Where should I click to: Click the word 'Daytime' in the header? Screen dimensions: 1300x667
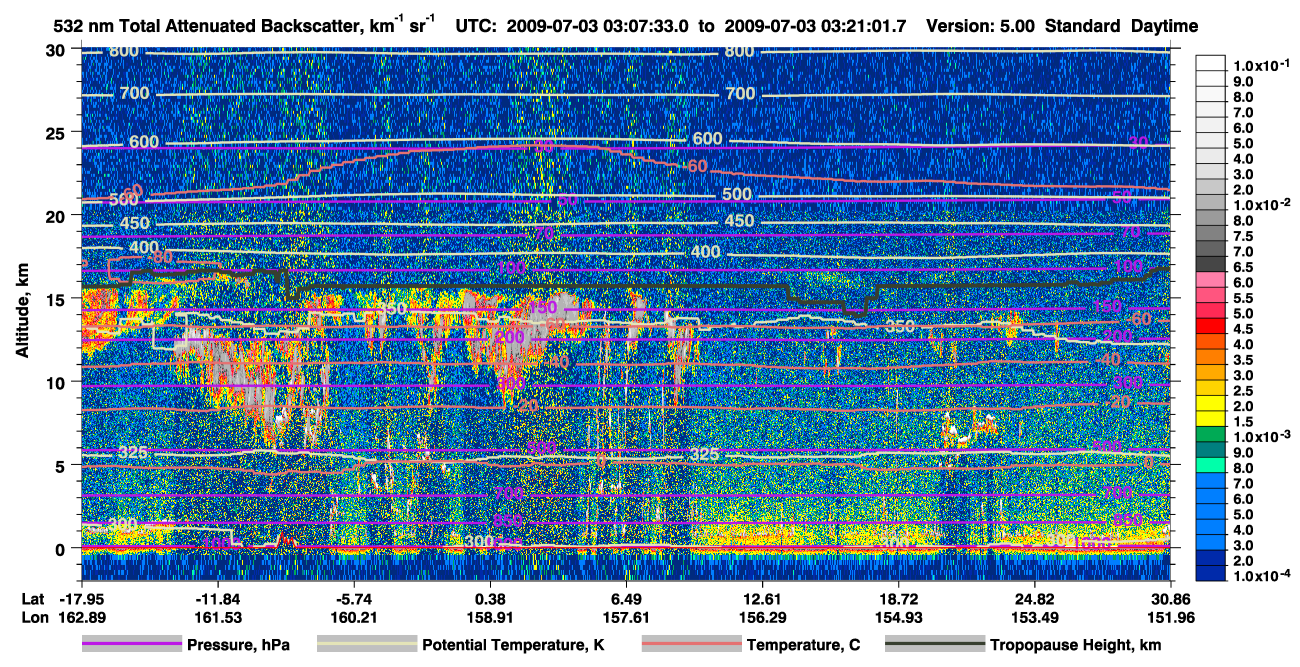[1165, 26]
